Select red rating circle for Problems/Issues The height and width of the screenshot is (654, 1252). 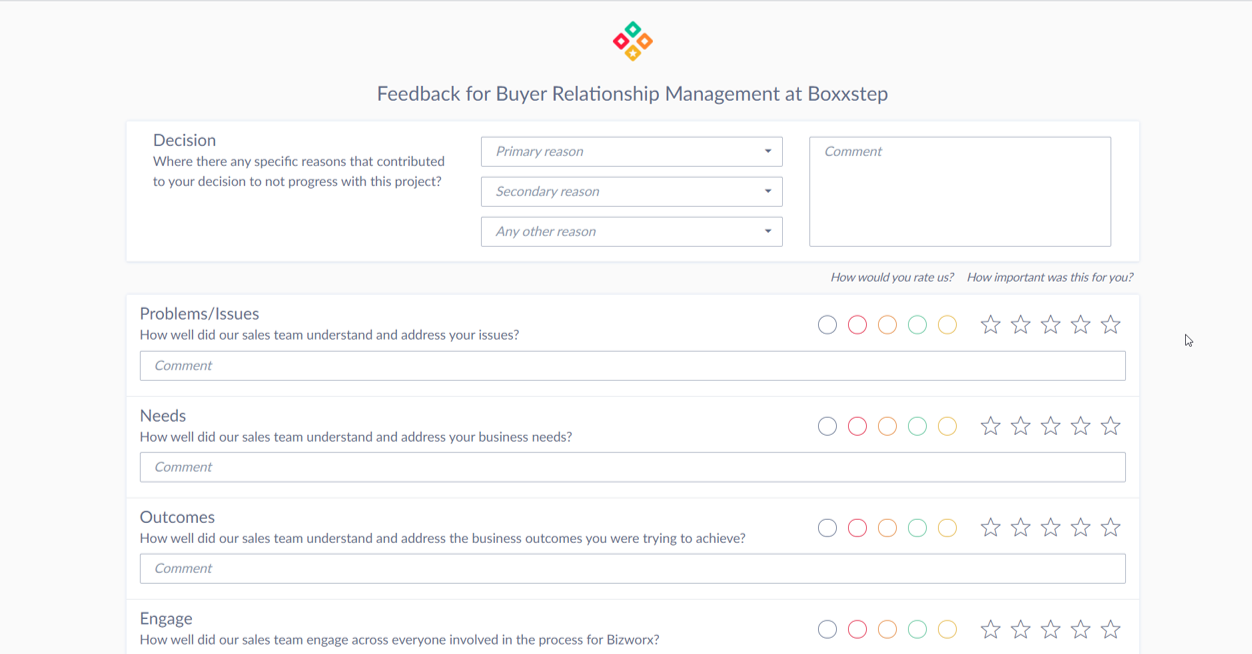click(857, 325)
